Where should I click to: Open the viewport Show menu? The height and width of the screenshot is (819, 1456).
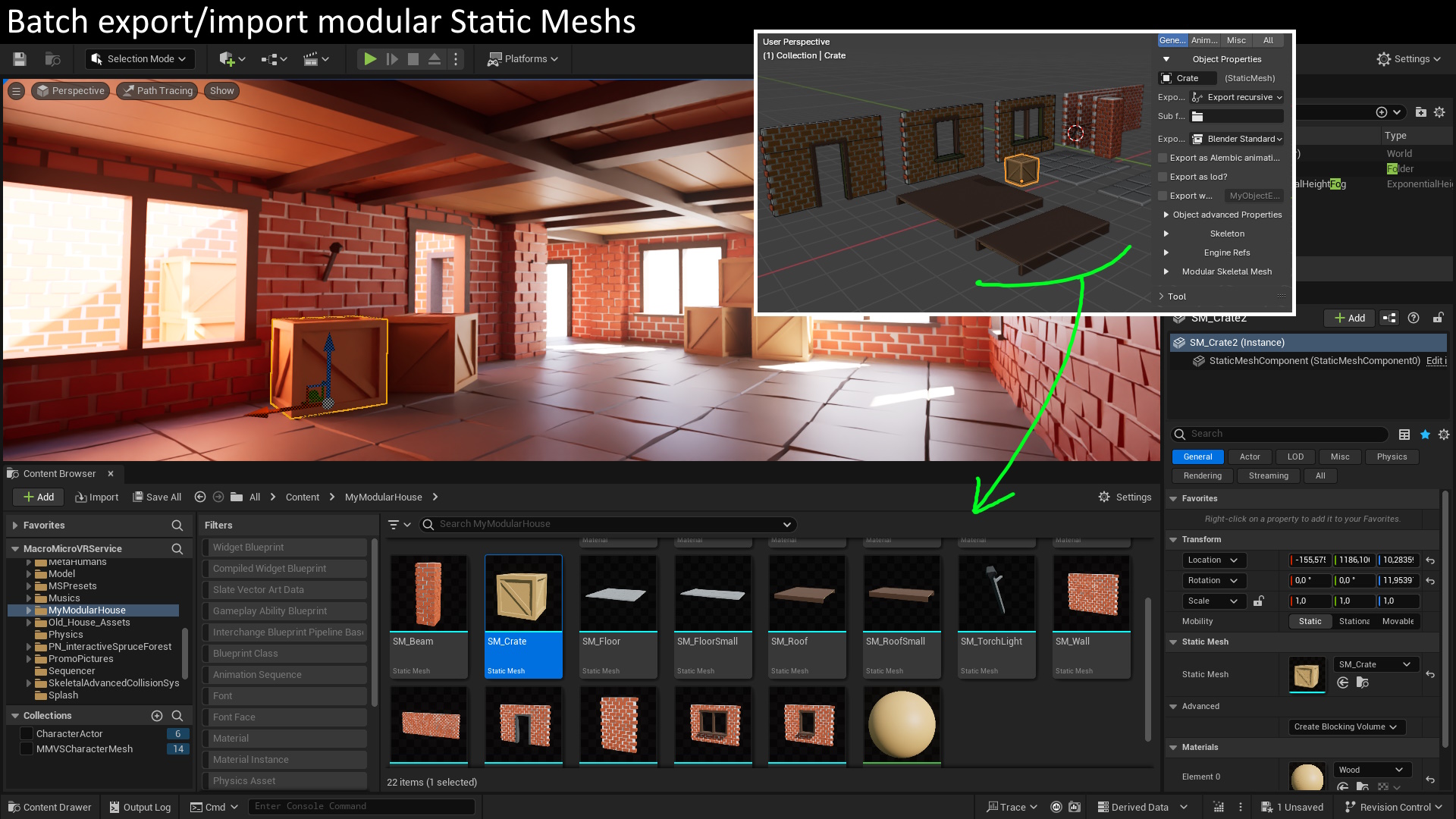tap(222, 91)
